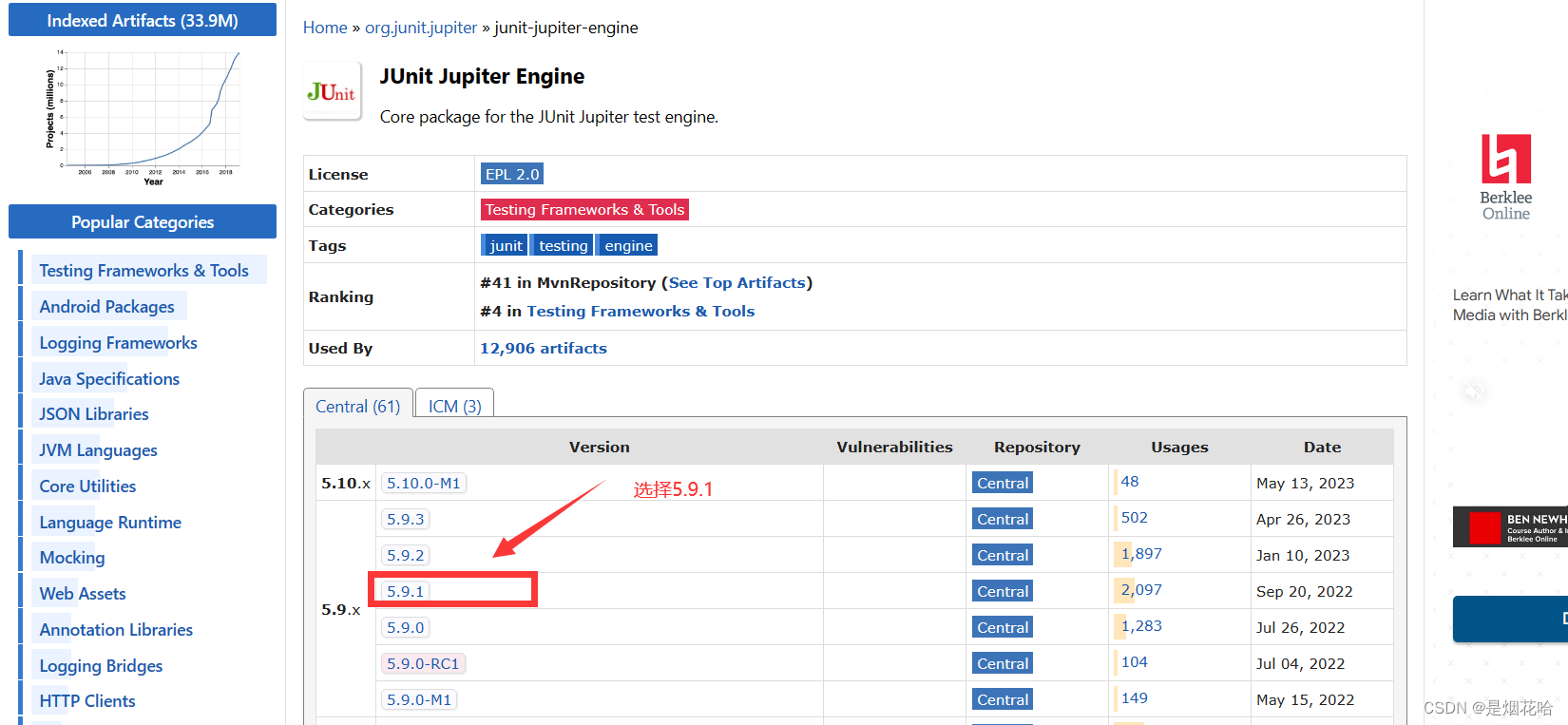Select the testing tag
This screenshot has height=725, width=1568.
(x=563, y=245)
